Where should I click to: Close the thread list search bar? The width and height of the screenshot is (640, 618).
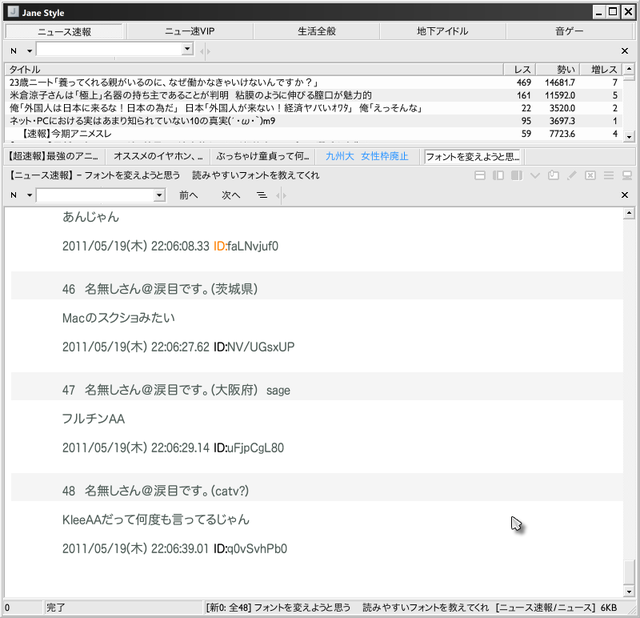pos(624,51)
